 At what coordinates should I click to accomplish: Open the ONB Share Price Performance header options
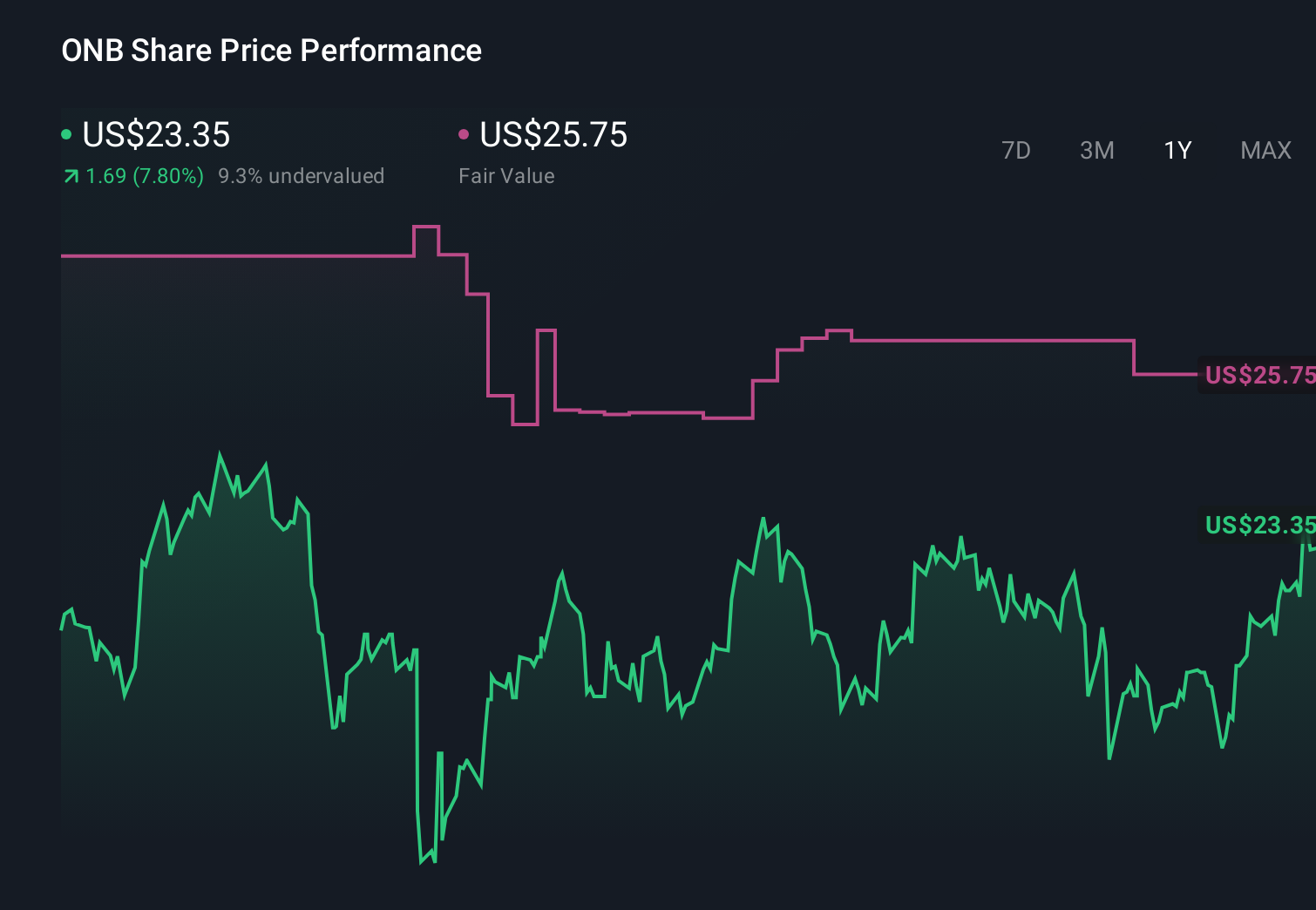[271, 50]
